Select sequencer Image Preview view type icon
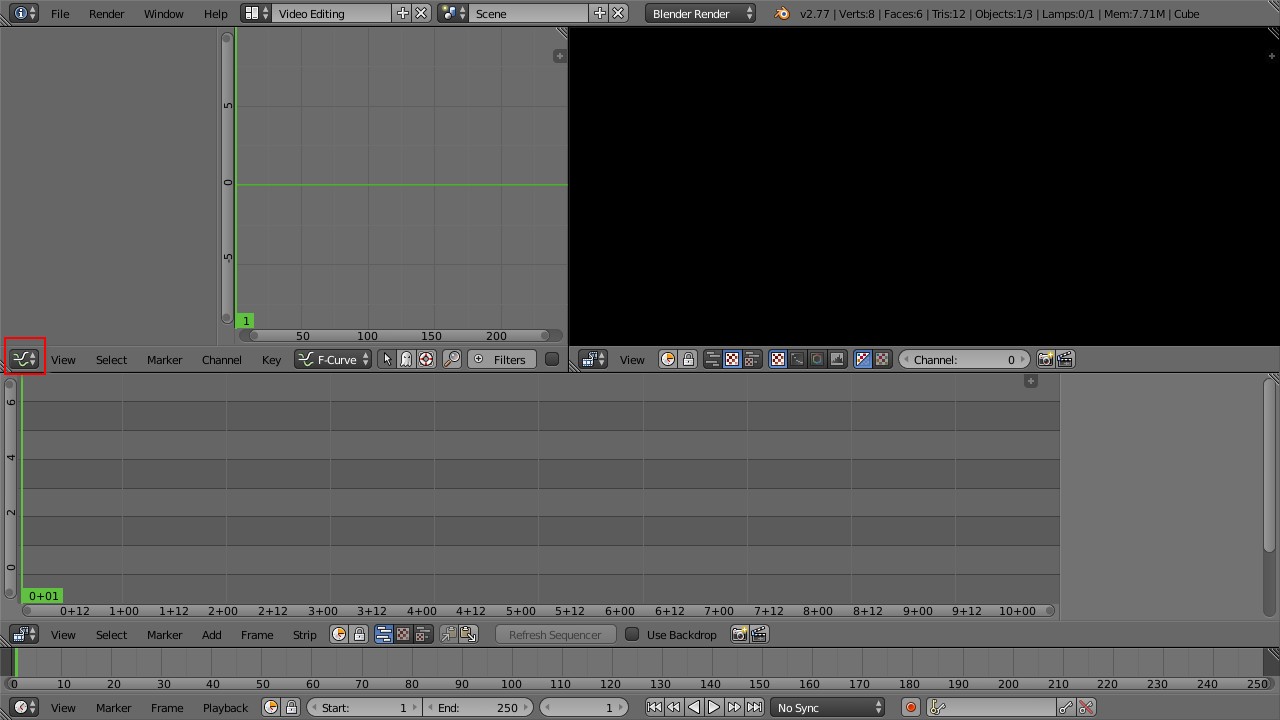This screenshot has height=720, width=1280. 403,635
